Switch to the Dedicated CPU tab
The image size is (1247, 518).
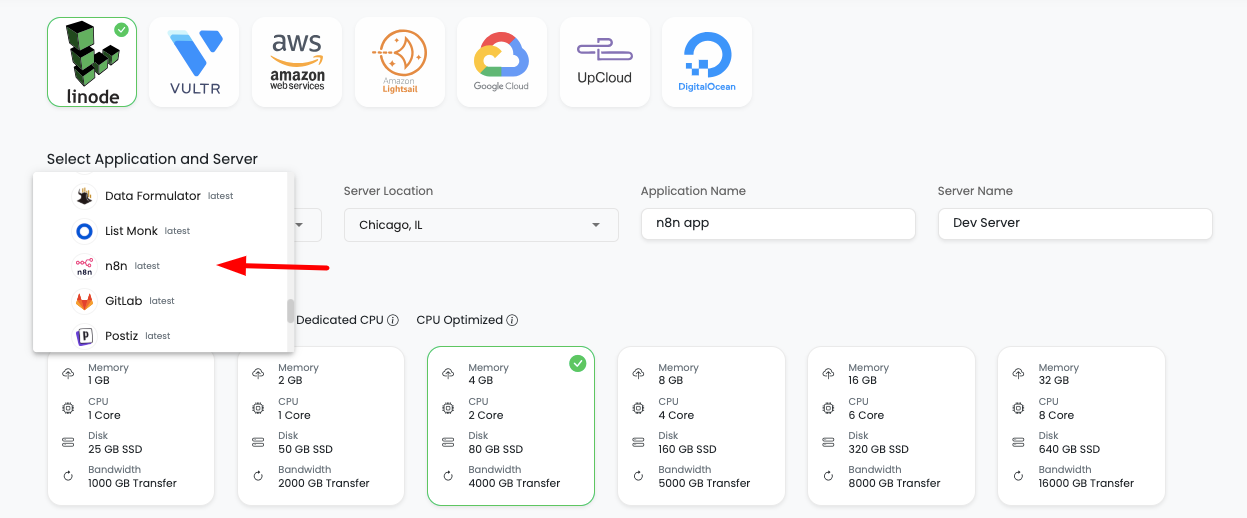pyautogui.click(x=340, y=320)
